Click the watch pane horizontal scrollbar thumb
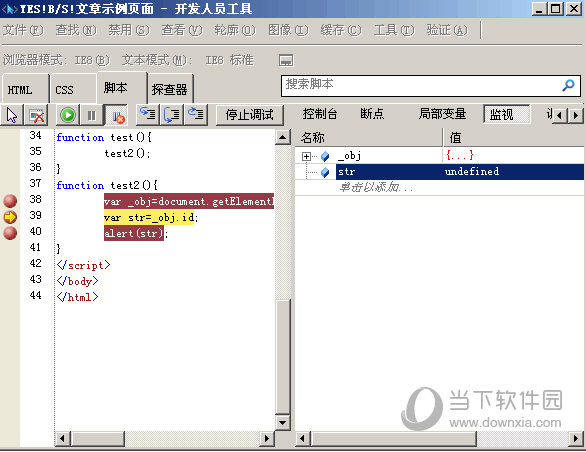The image size is (586, 452). 394,439
